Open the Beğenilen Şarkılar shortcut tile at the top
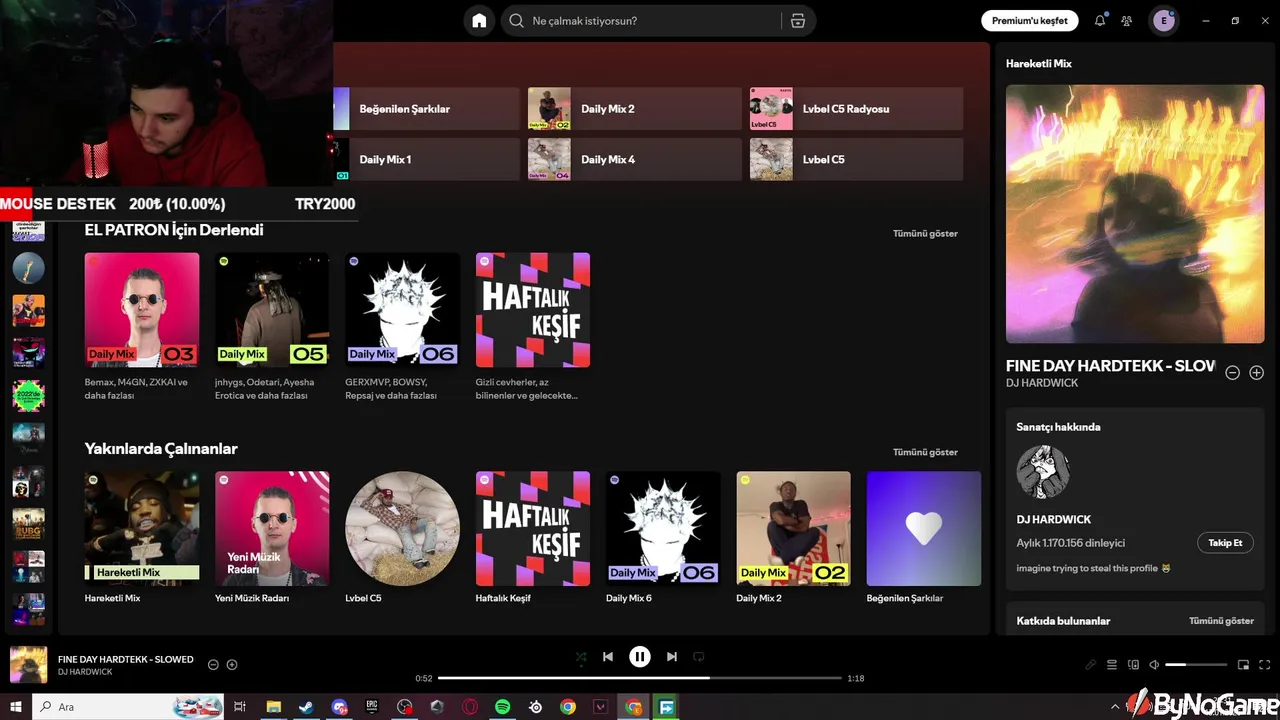 click(425, 109)
